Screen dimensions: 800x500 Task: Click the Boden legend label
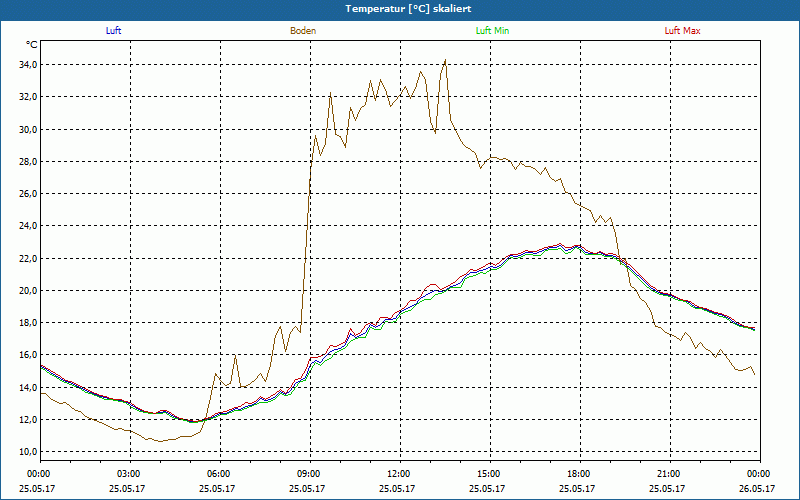(x=303, y=31)
